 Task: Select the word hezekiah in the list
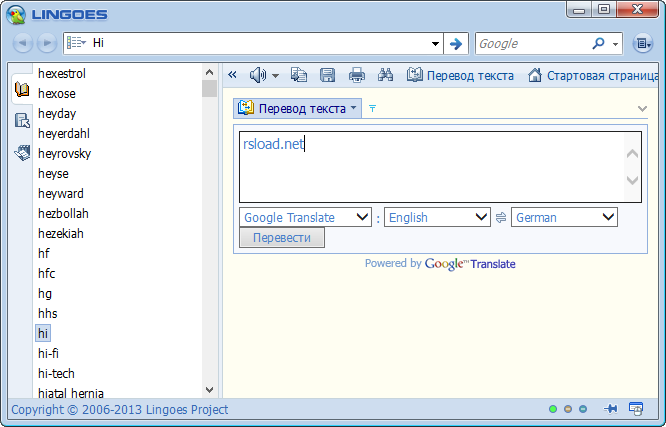(61, 233)
